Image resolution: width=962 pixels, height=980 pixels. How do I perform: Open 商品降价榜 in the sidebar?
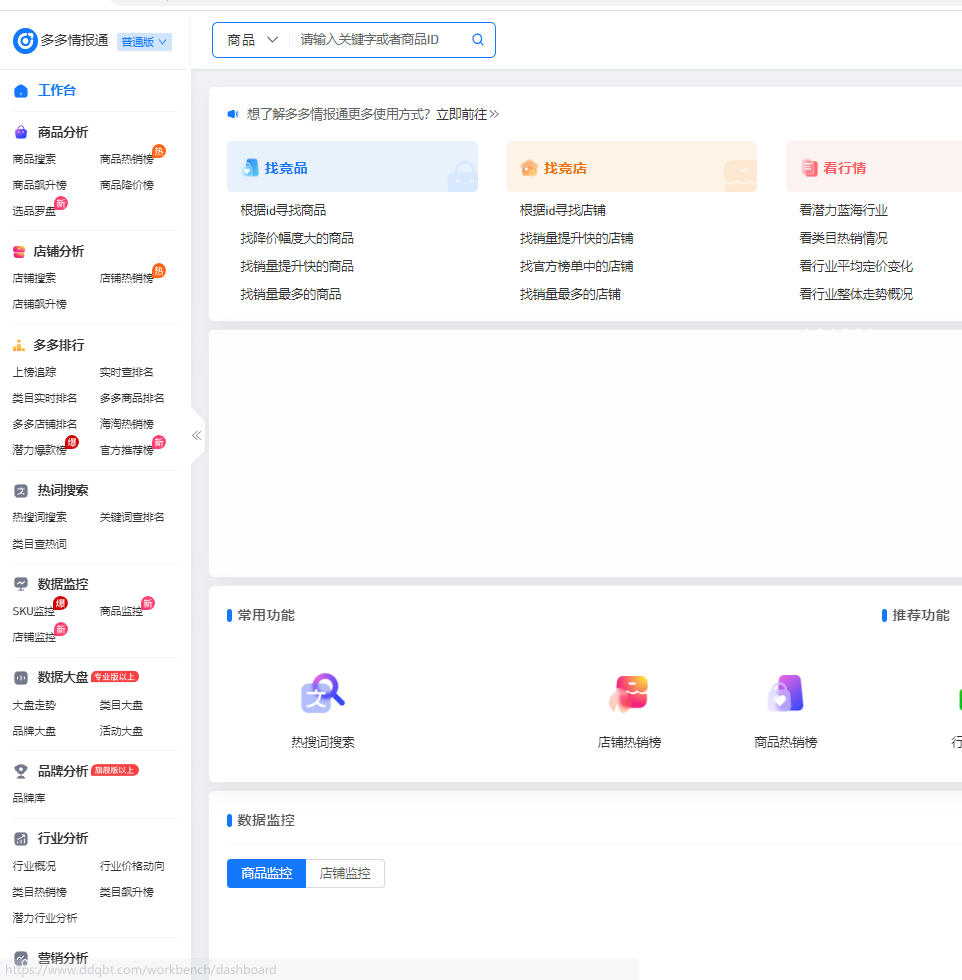[x=127, y=186]
